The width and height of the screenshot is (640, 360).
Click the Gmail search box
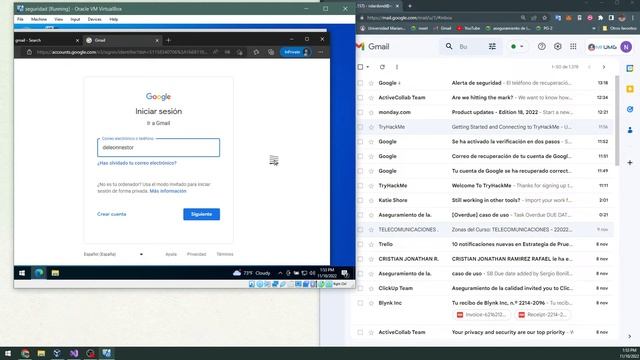(x=471, y=47)
